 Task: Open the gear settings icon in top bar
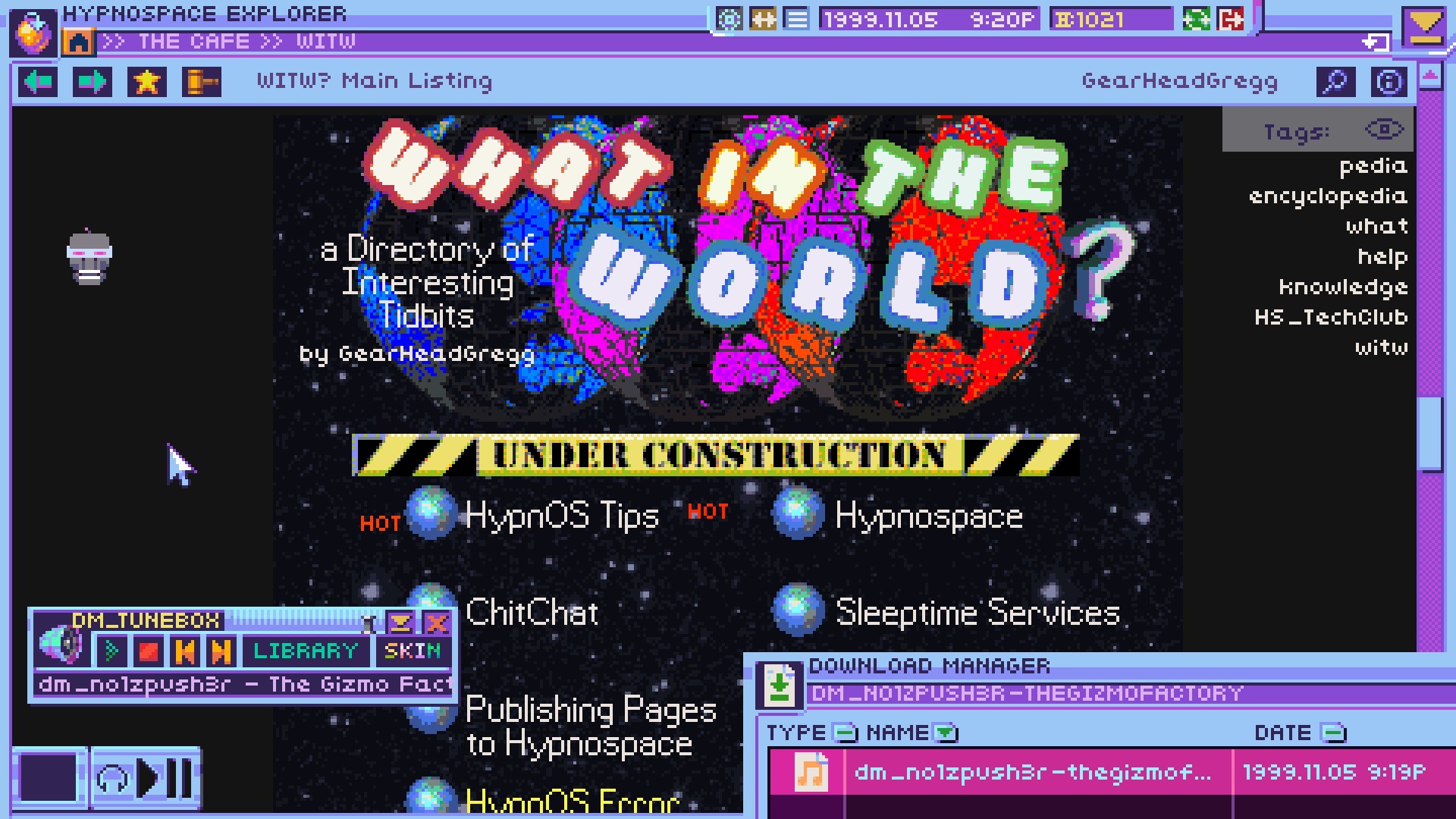729,19
